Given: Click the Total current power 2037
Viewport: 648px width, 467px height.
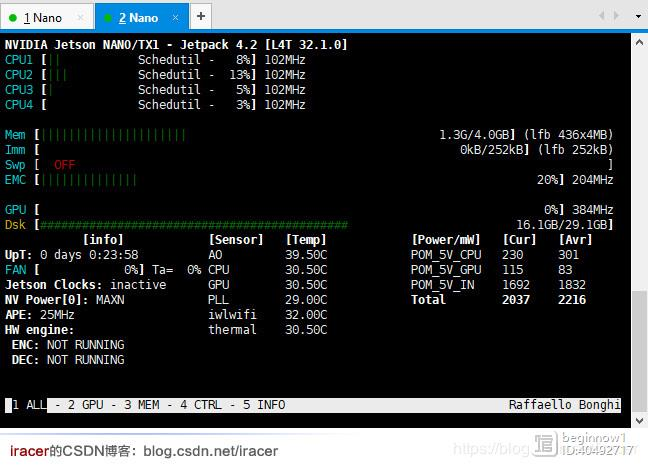Looking at the screenshot, I should 516,300.
